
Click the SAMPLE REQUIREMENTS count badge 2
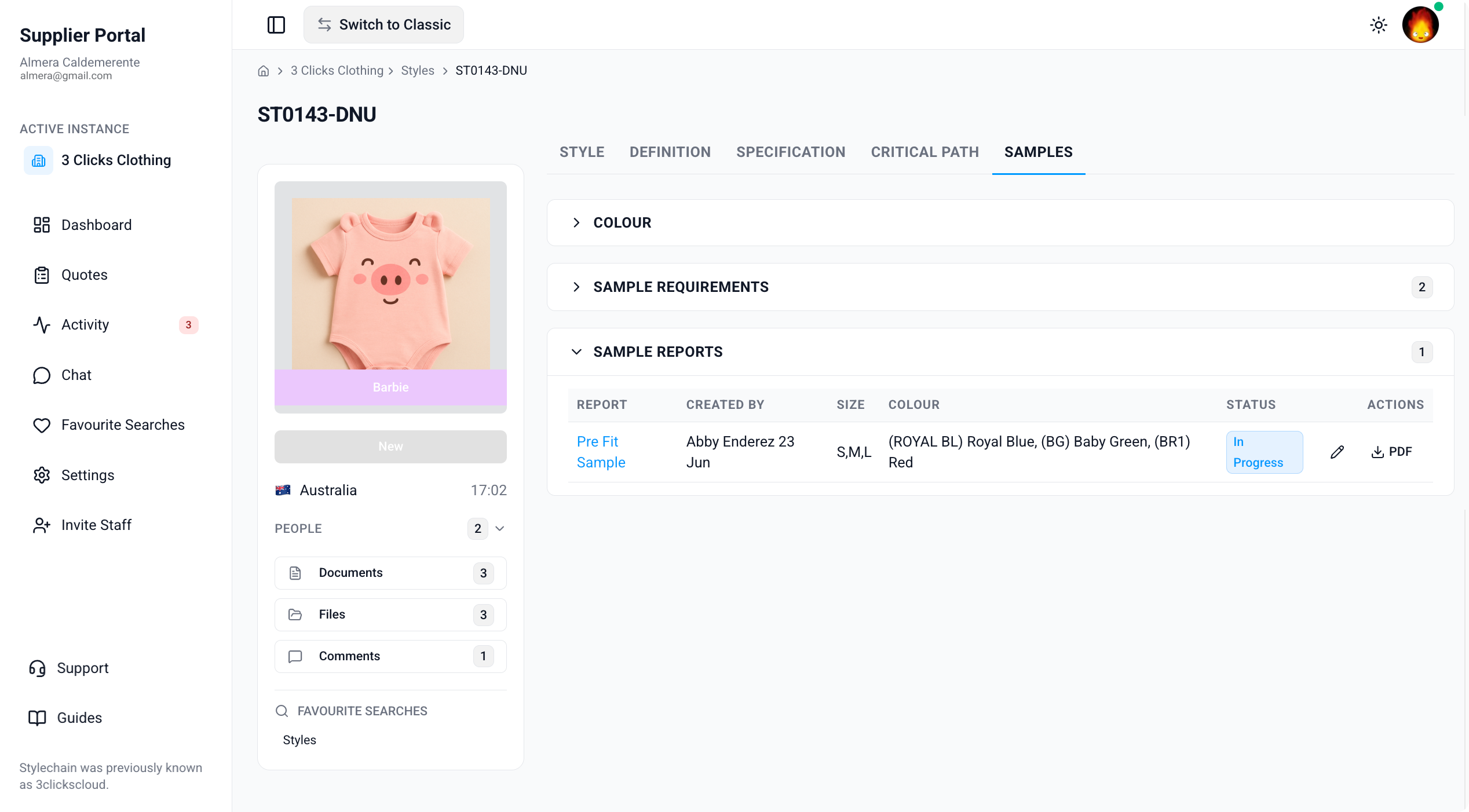click(1422, 287)
